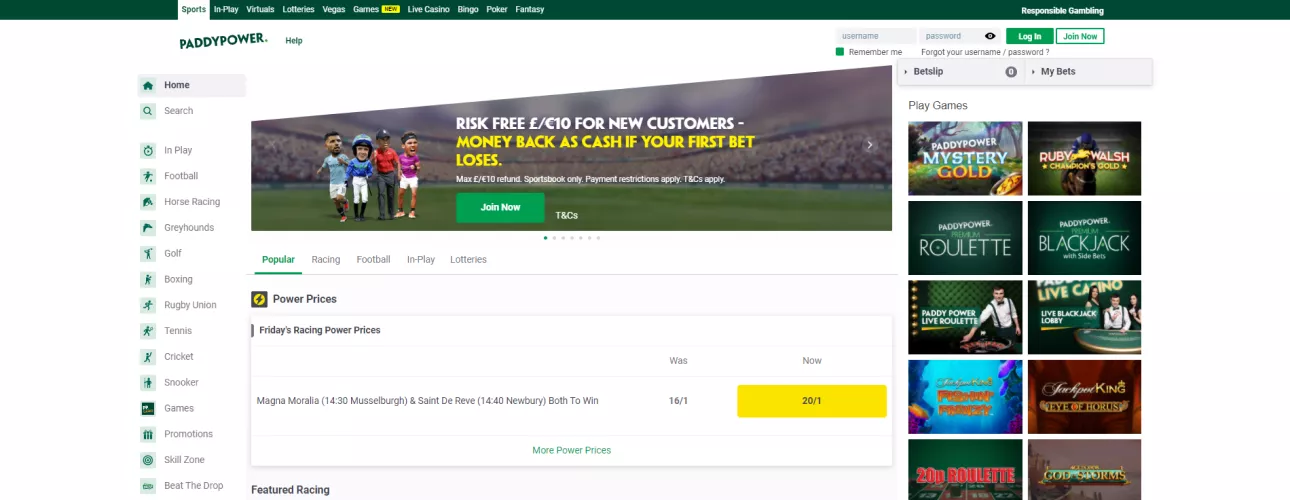Viewport: 1290px width, 500px height.
Task: Tick the Remember me checkbox
Action: 840,52
